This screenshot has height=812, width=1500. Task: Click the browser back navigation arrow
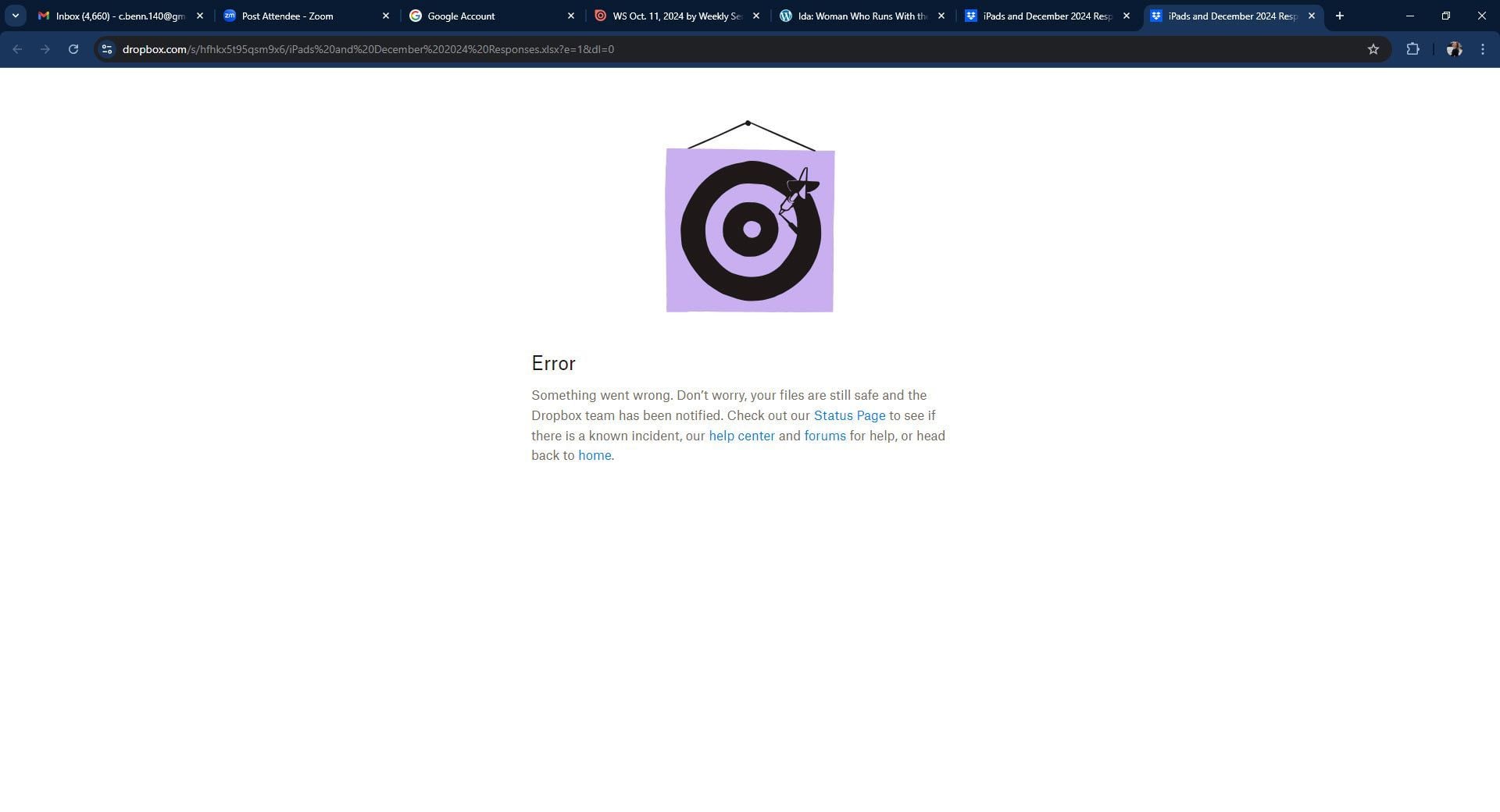click(x=17, y=48)
